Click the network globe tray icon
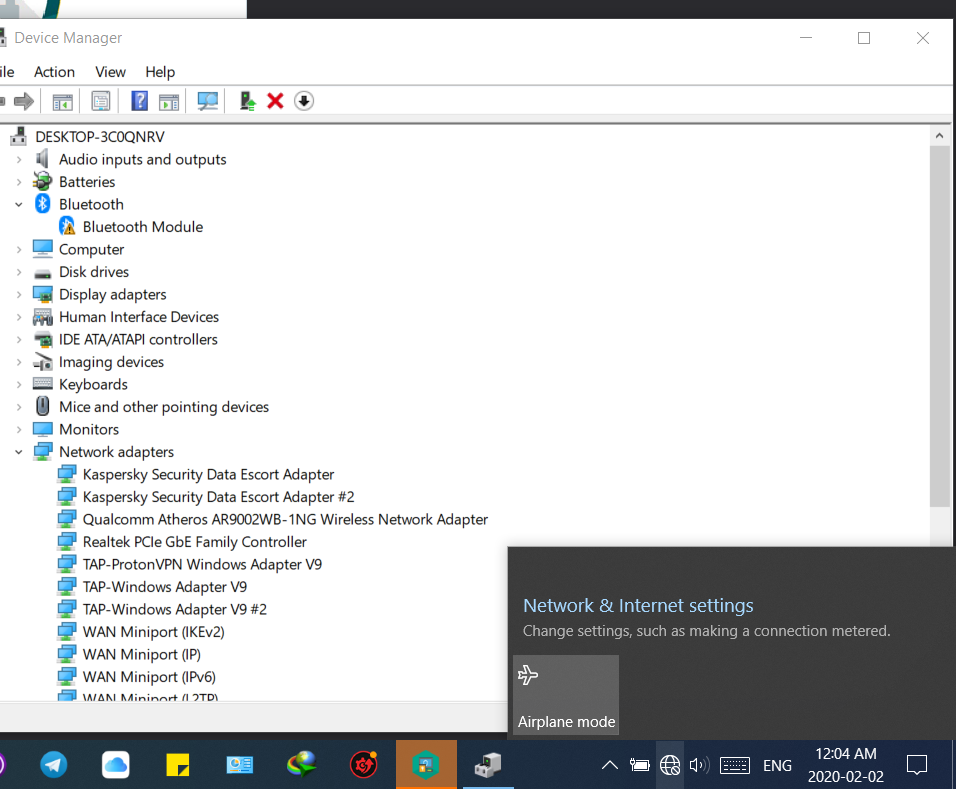Viewport: 956px width, 789px height. click(x=669, y=765)
